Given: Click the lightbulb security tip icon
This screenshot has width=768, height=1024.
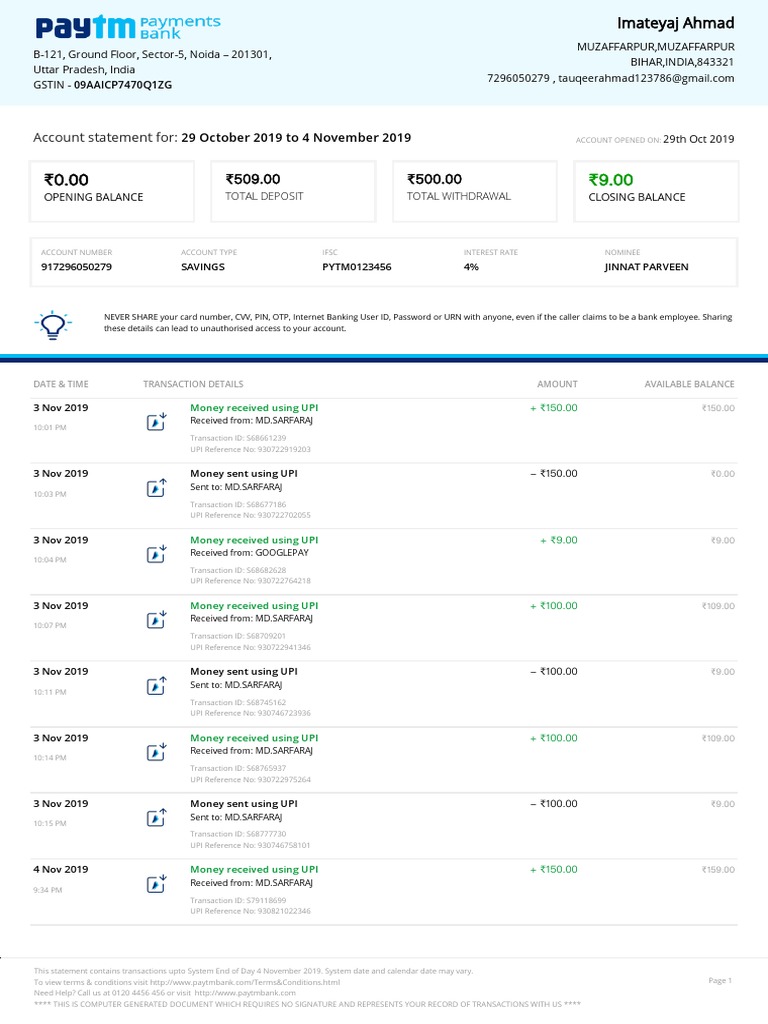Looking at the screenshot, I should (49, 322).
